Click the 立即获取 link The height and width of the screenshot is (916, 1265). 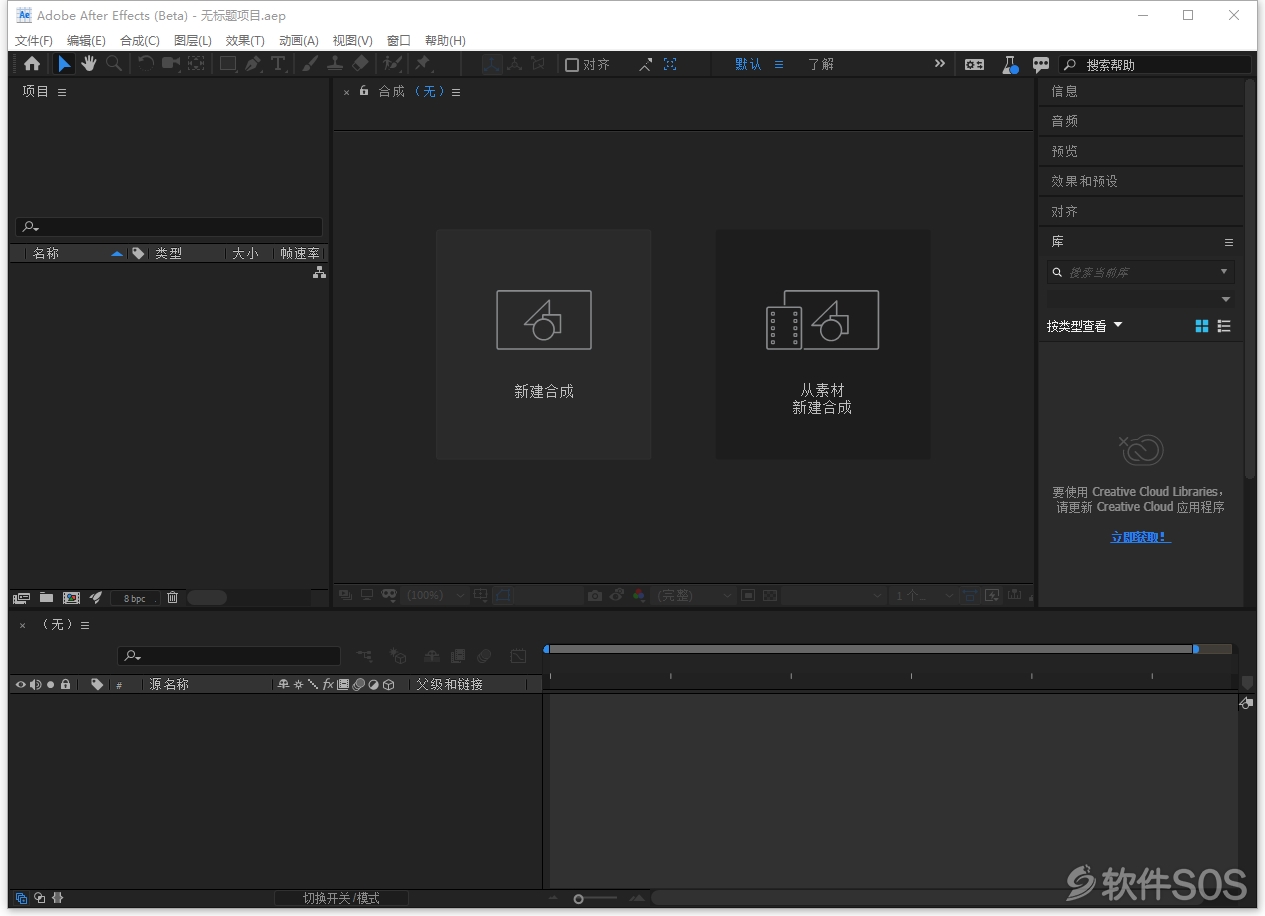point(1141,537)
